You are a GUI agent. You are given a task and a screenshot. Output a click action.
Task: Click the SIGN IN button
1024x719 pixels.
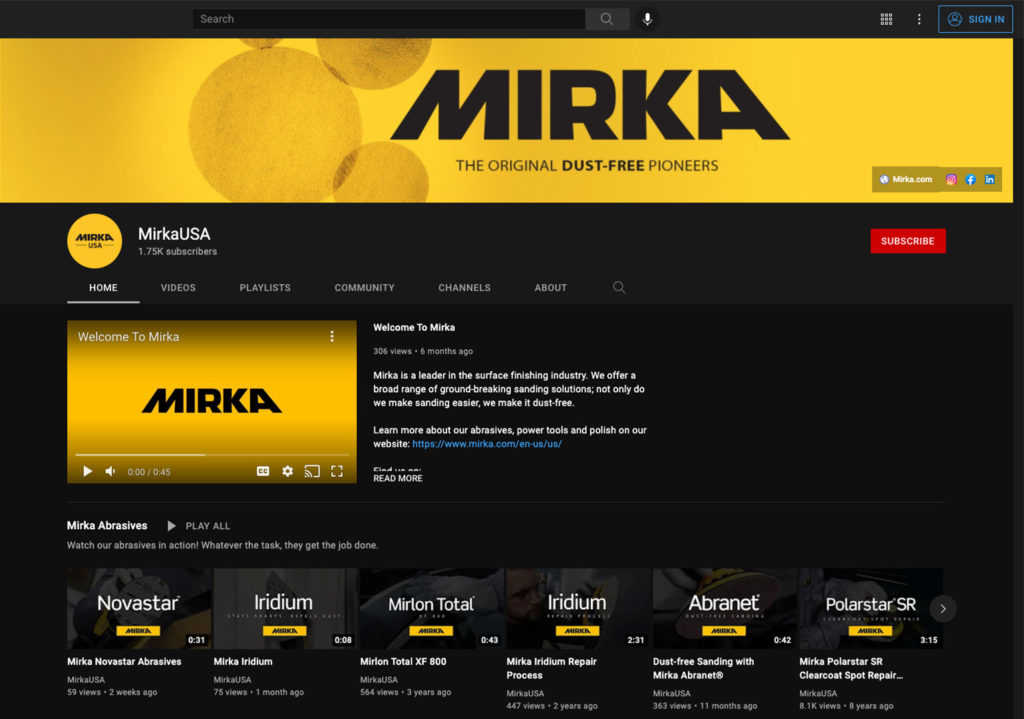pyautogui.click(x=975, y=19)
